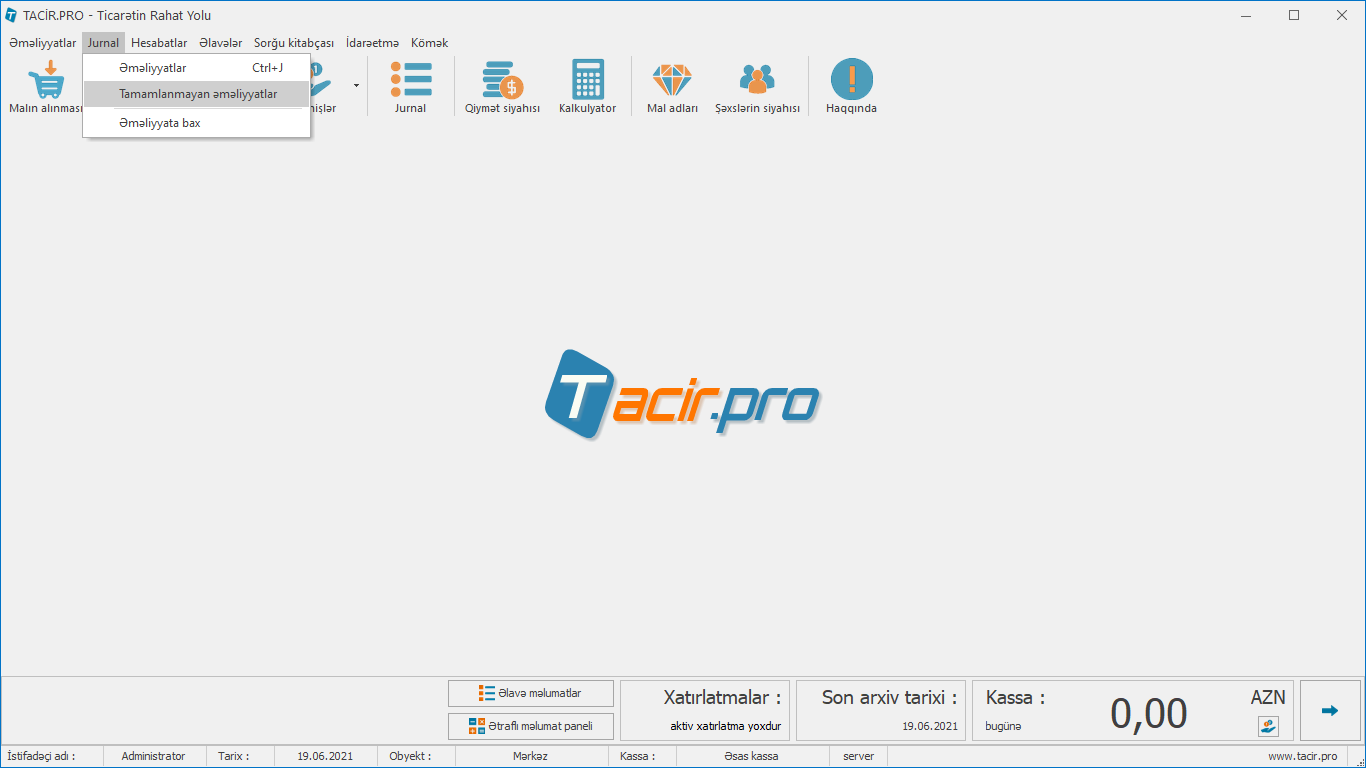
Task: Click the Əlavə məlumatlar button
Action: point(530,693)
